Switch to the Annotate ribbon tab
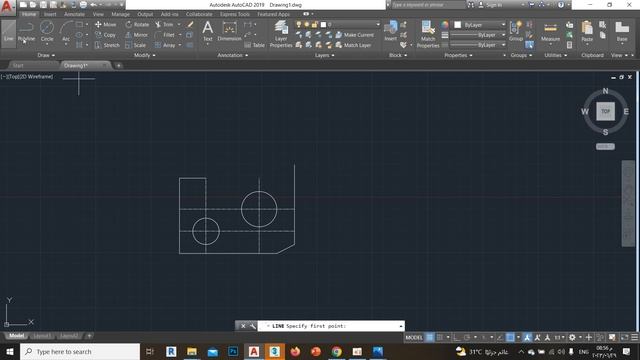 (74, 14)
